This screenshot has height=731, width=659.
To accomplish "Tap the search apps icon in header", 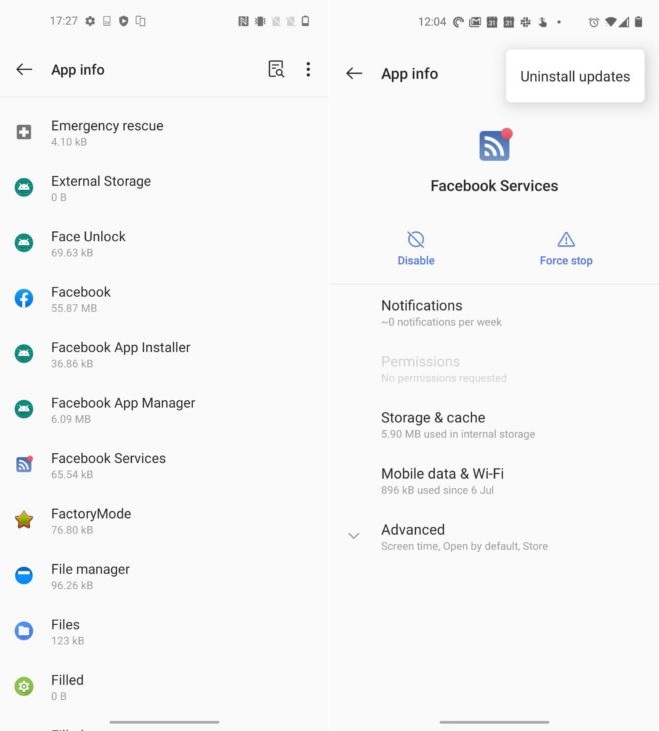I will coord(276,69).
